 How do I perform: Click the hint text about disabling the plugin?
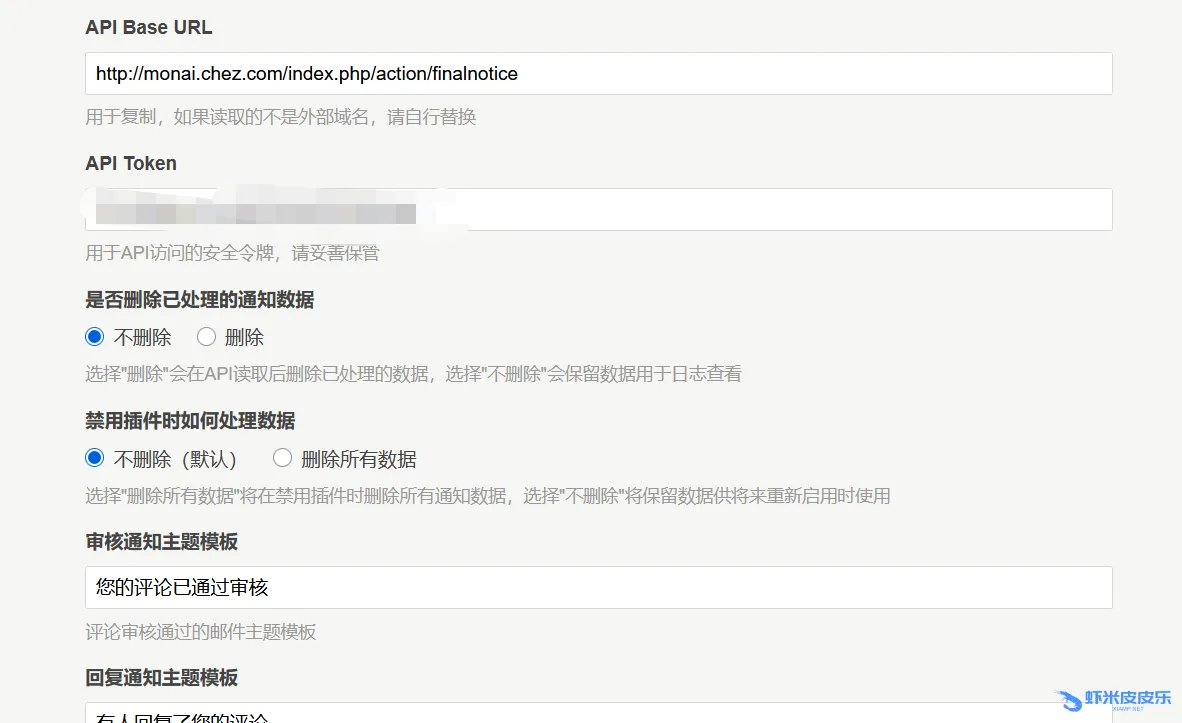click(487, 496)
